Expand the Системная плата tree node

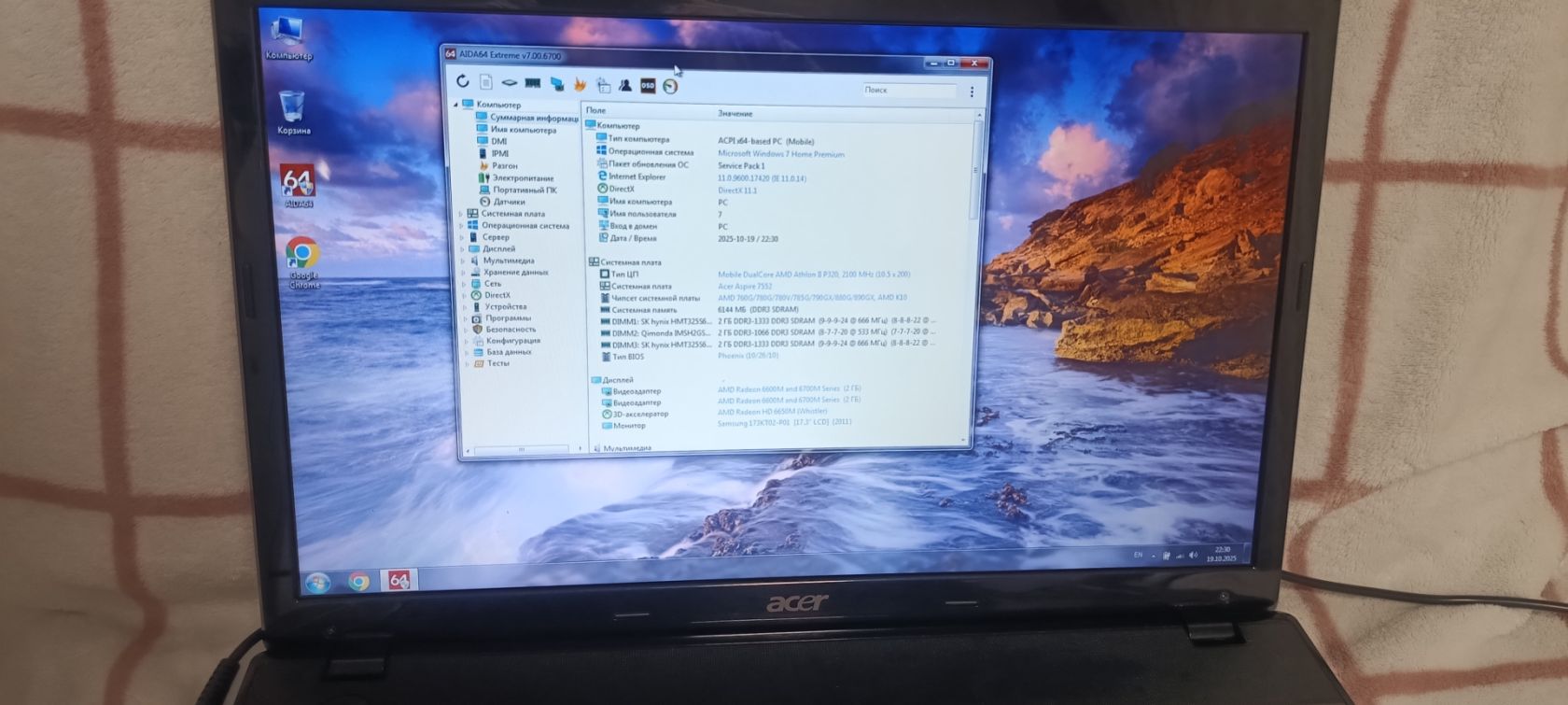[461, 214]
